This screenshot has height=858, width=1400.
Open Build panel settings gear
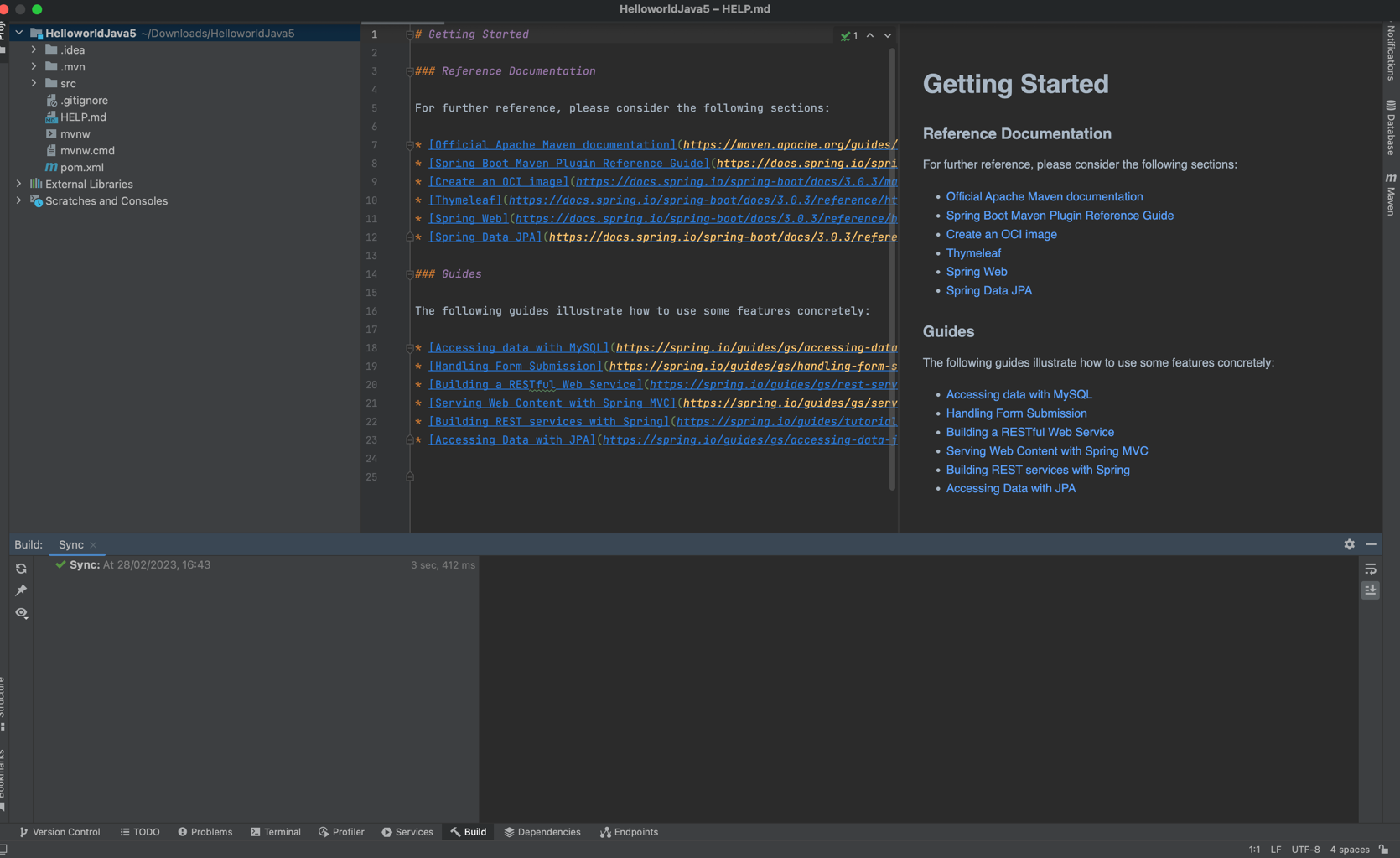pyautogui.click(x=1349, y=544)
